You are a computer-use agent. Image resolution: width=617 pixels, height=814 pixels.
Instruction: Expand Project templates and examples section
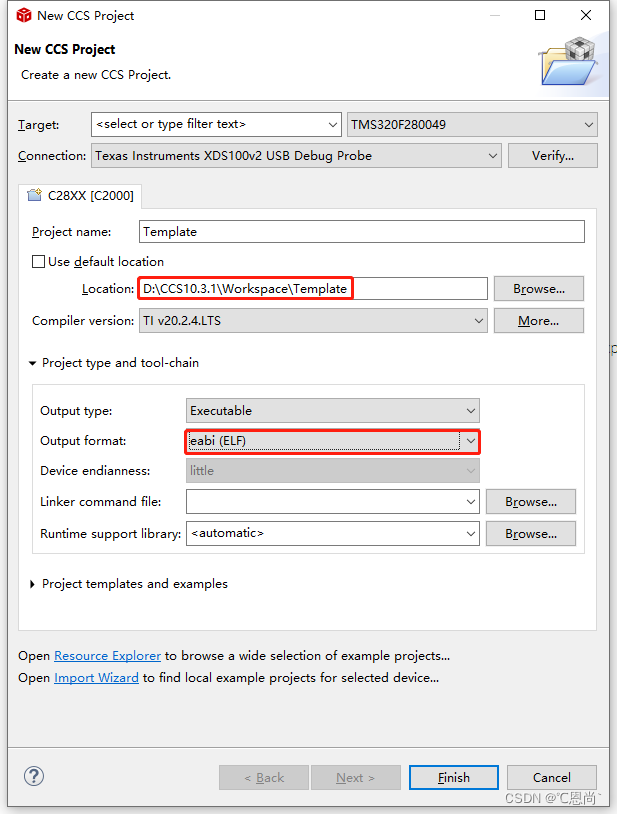coord(33,584)
